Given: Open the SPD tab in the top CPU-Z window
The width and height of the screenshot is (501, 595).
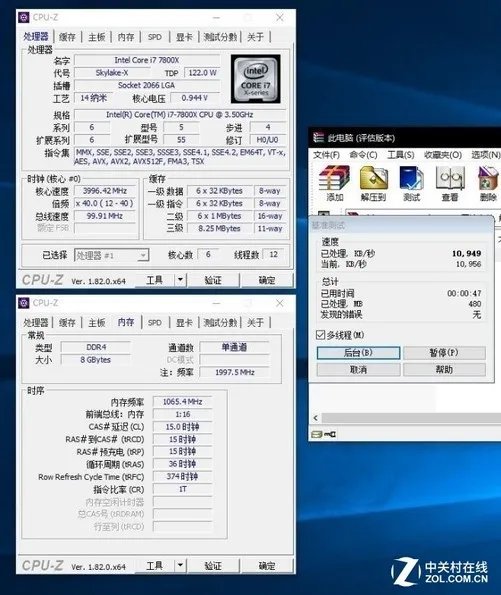Looking at the screenshot, I should pyautogui.click(x=155, y=37).
